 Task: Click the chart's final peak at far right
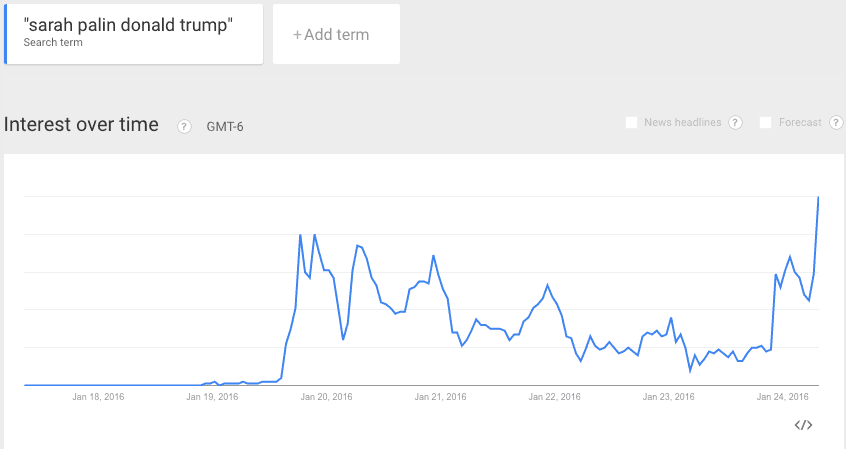818,198
